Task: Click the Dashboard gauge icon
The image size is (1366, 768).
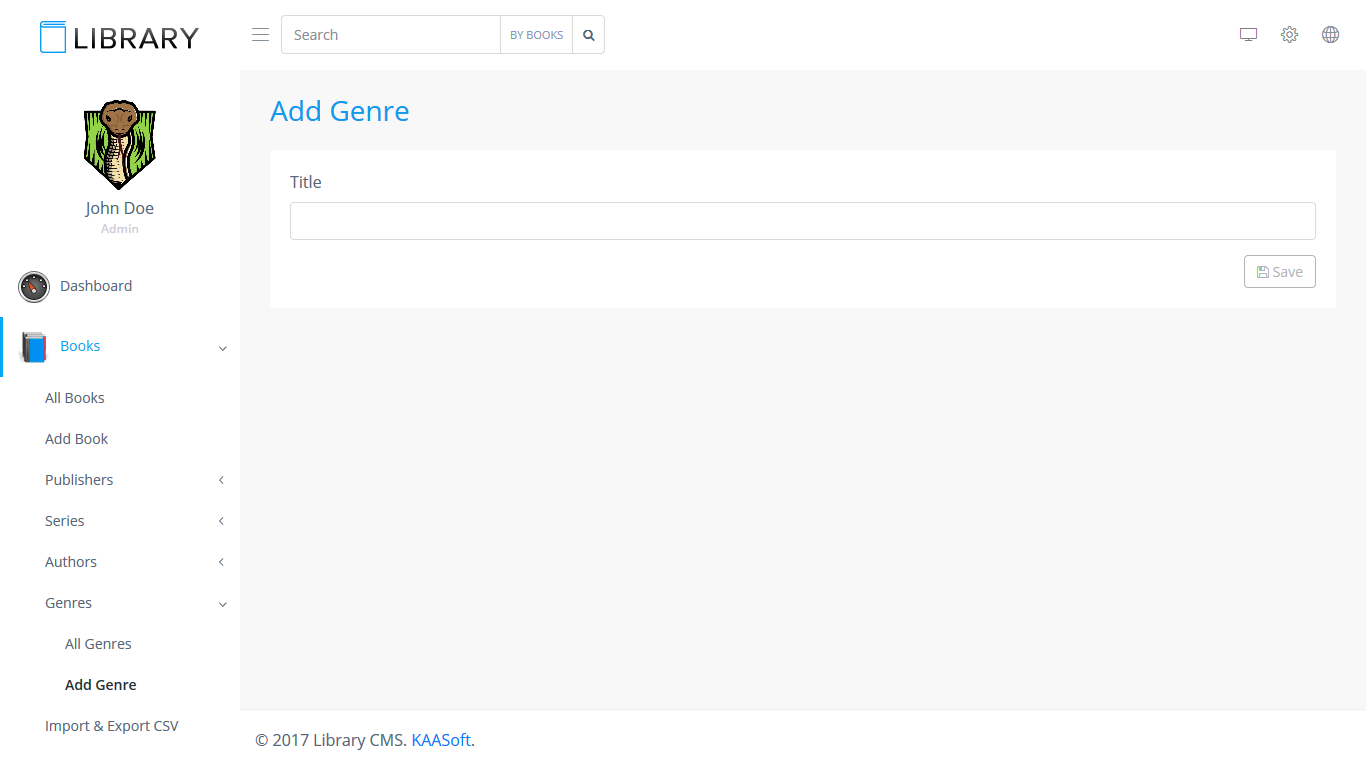Action: [x=34, y=287]
